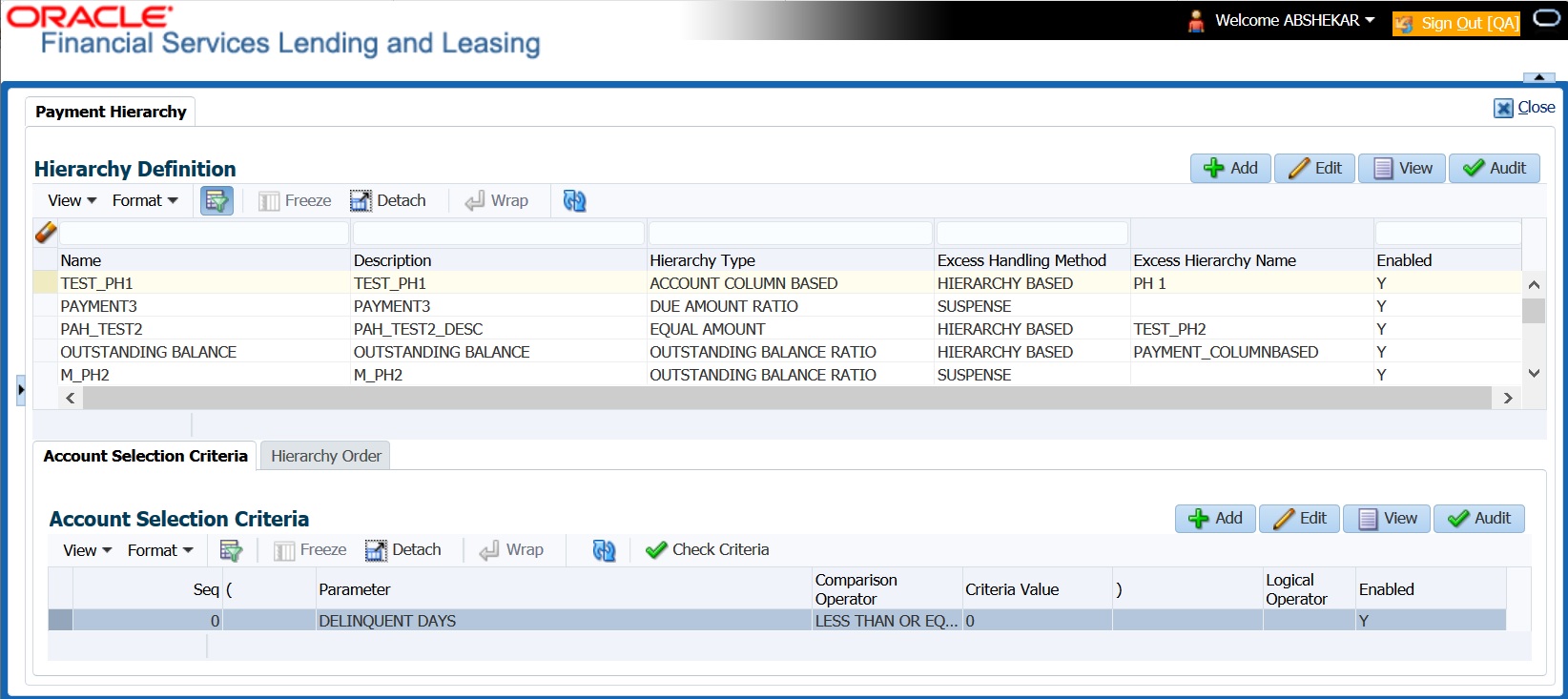
Task: Refresh the Hierarchy Definition table
Action: tap(574, 200)
